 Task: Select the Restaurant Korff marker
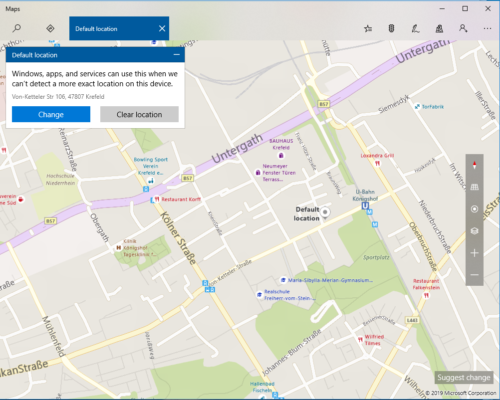(157, 199)
